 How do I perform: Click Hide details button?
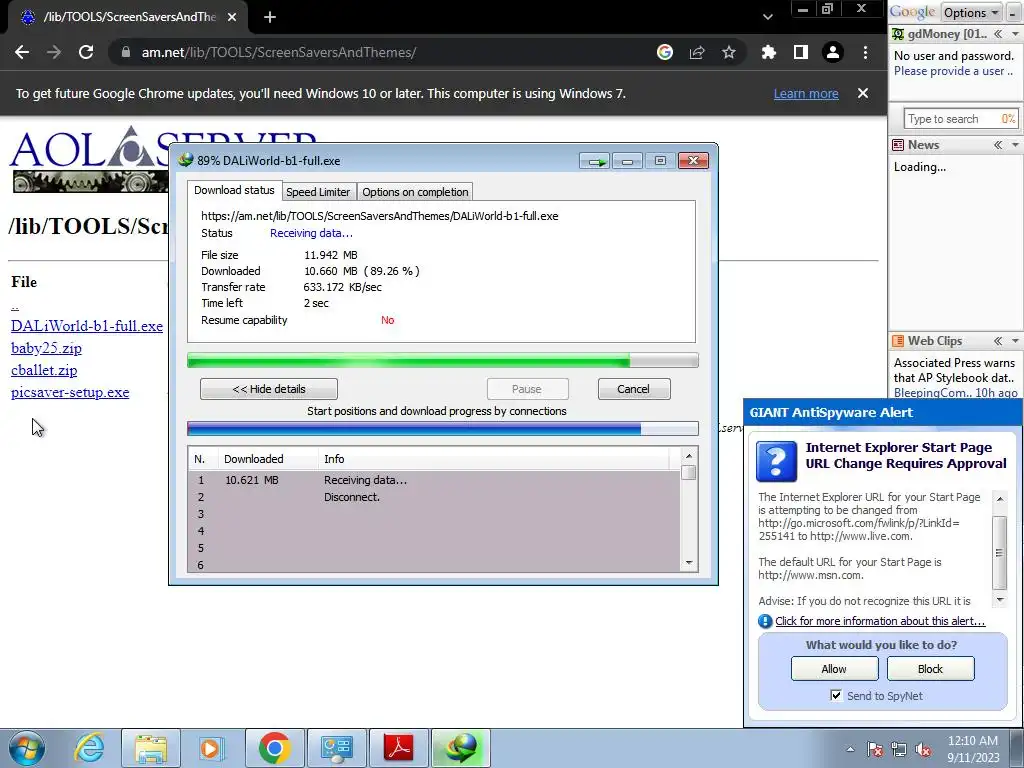269,389
